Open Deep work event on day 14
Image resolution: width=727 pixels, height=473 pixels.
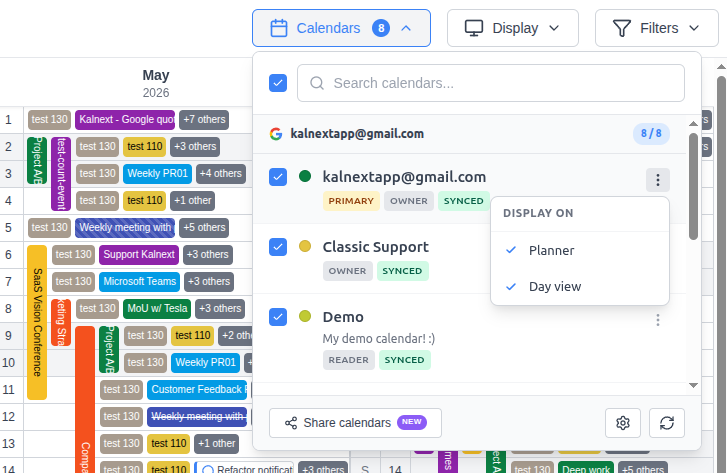coord(586,467)
